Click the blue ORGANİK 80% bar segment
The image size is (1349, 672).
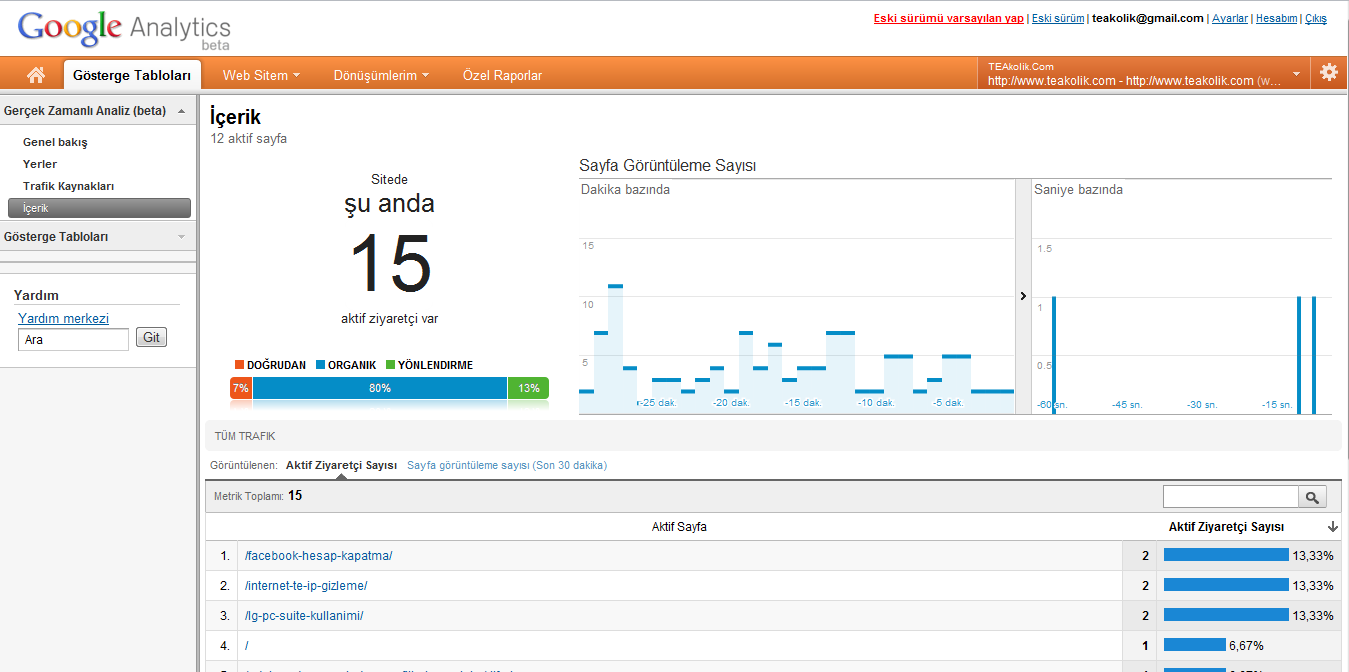point(379,388)
